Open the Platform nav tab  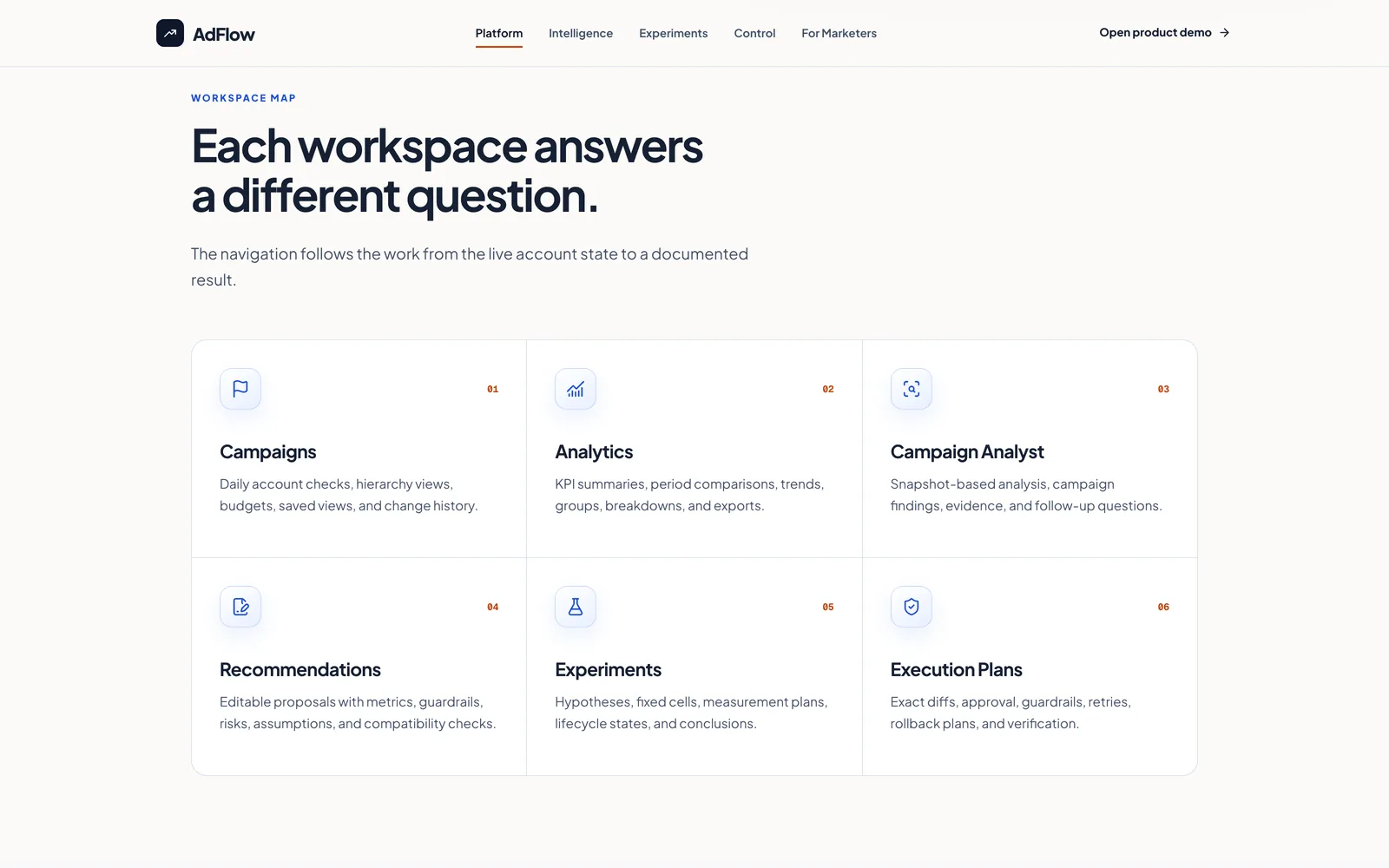click(x=499, y=33)
